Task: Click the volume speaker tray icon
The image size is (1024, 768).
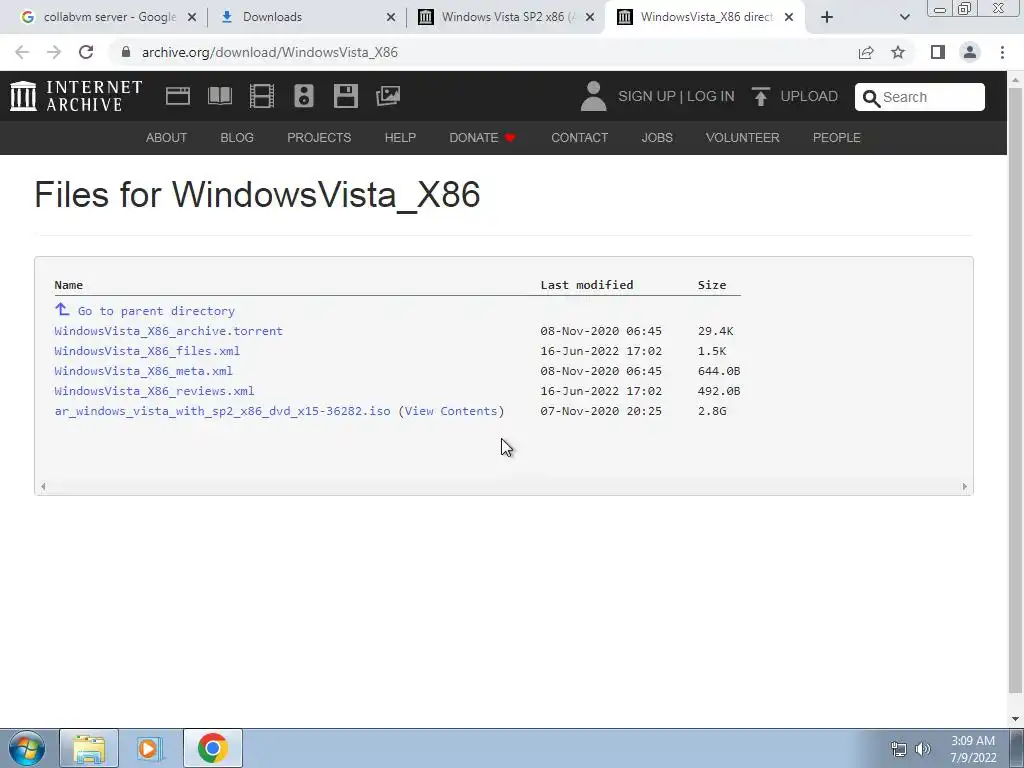Action: pos(922,749)
